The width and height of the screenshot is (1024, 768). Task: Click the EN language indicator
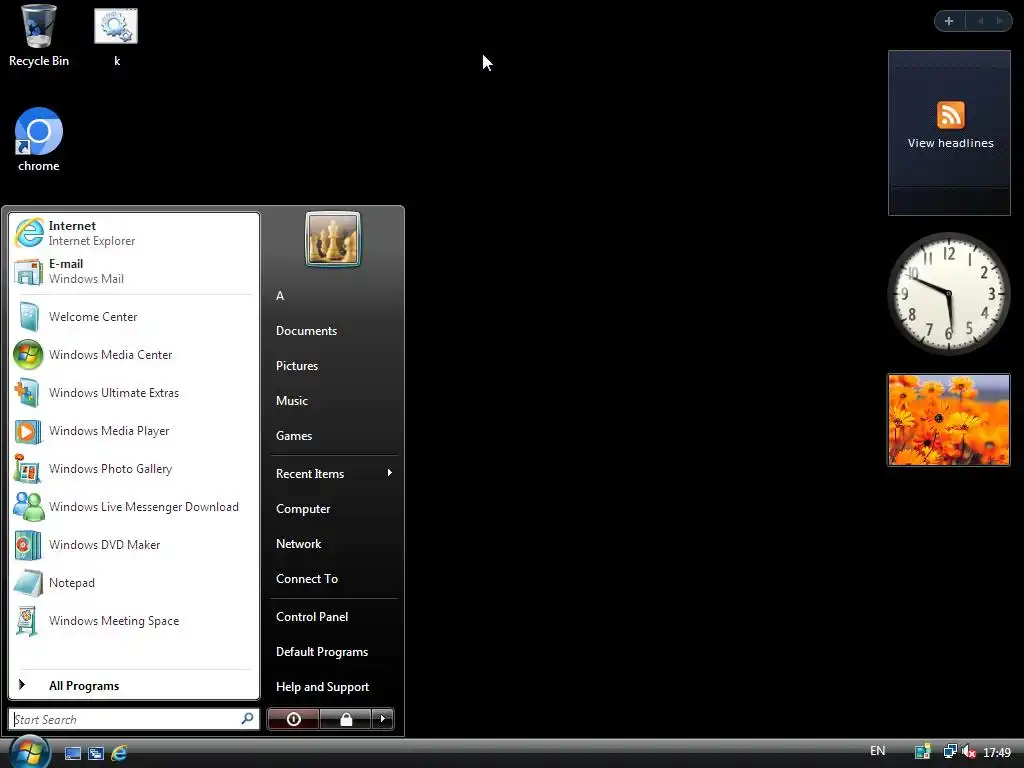(x=878, y=751)
